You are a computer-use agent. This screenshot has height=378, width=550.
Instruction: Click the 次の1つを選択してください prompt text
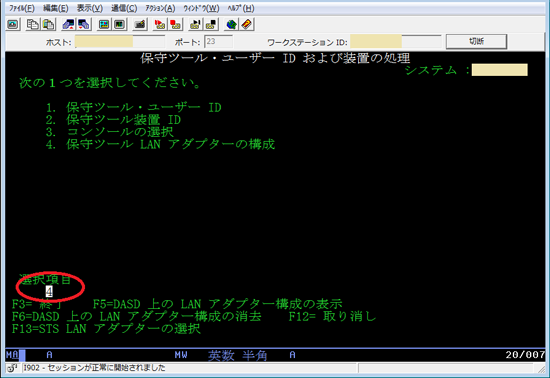110,83
